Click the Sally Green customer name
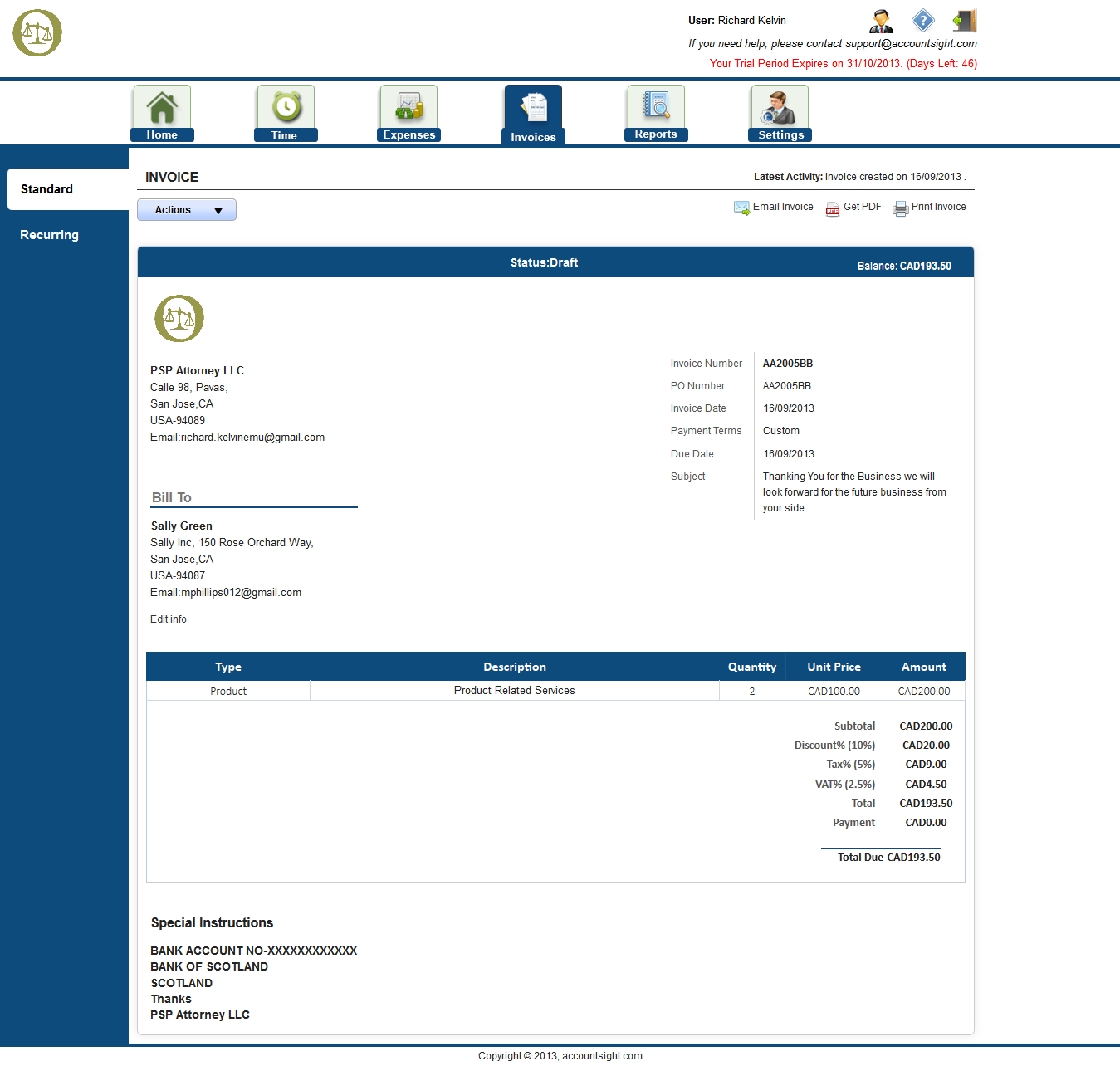The height and width of the screenshot is (1066, 1120). [182, 526]
